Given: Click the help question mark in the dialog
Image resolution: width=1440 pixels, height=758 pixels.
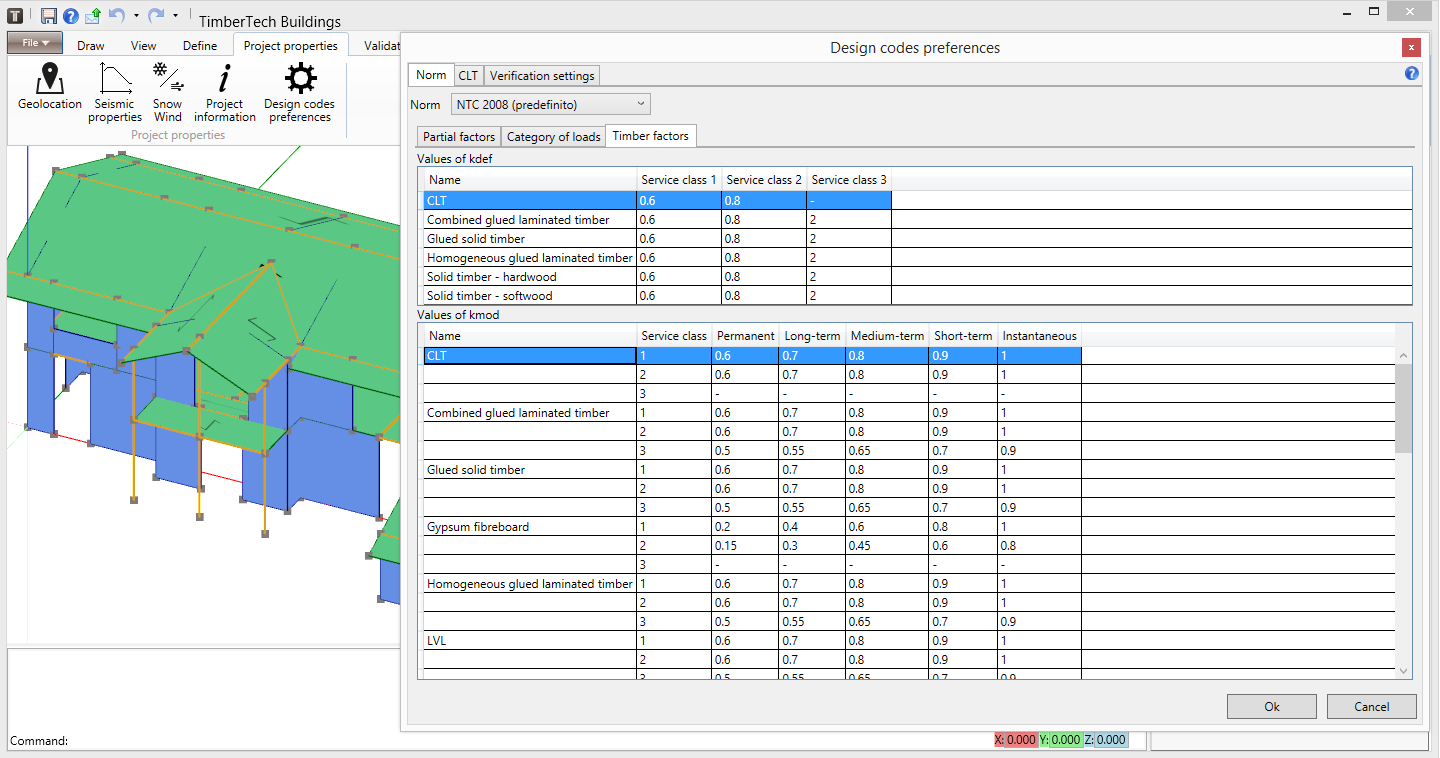Looking at the screenshot, I should tap(1412, 73).
